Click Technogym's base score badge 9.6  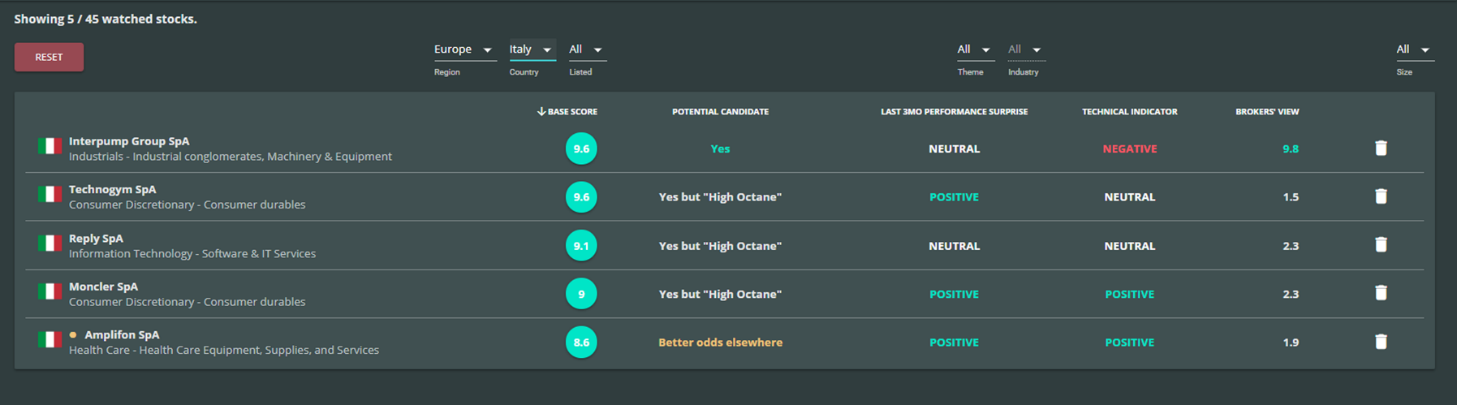[581, 197]
